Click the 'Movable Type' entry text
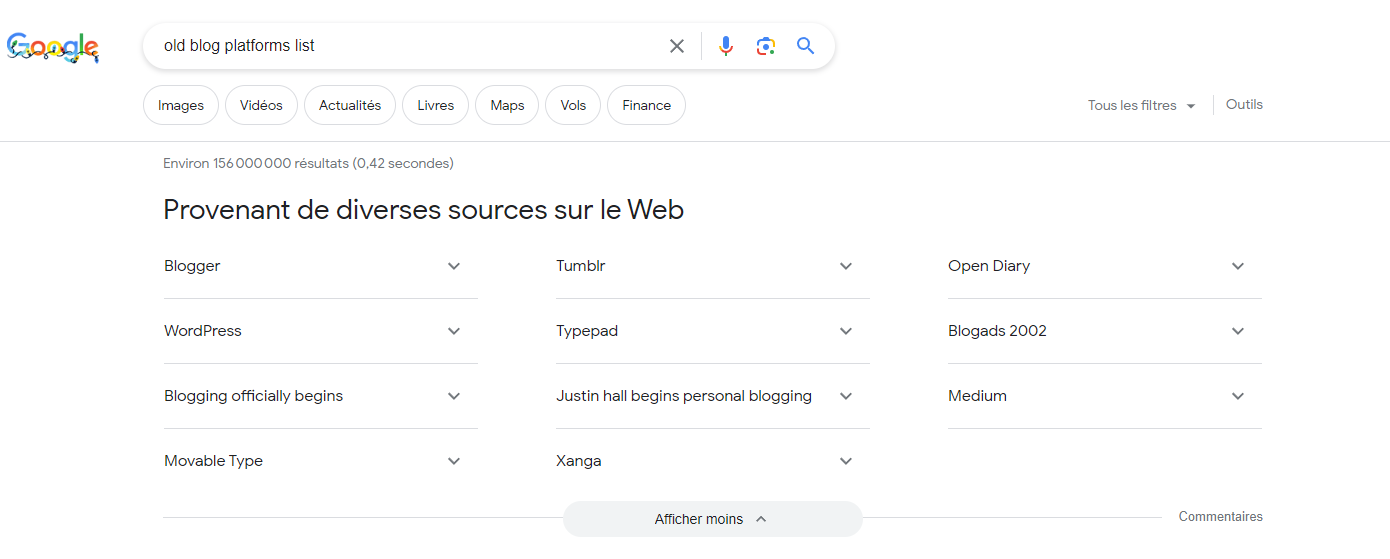The height and width of the screenshot is (559, 1390). coord(213,461)
